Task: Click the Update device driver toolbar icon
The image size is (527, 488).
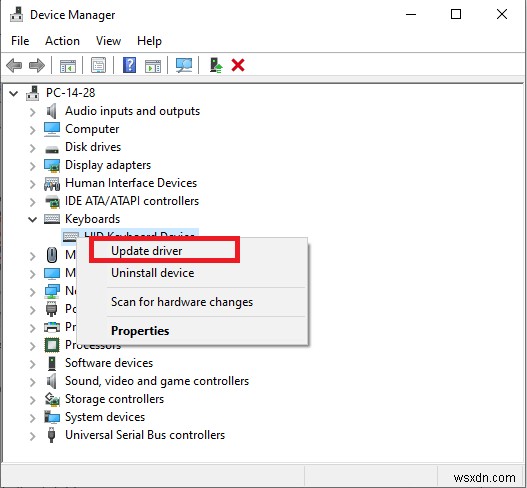Action: click(x=216, y=65)
